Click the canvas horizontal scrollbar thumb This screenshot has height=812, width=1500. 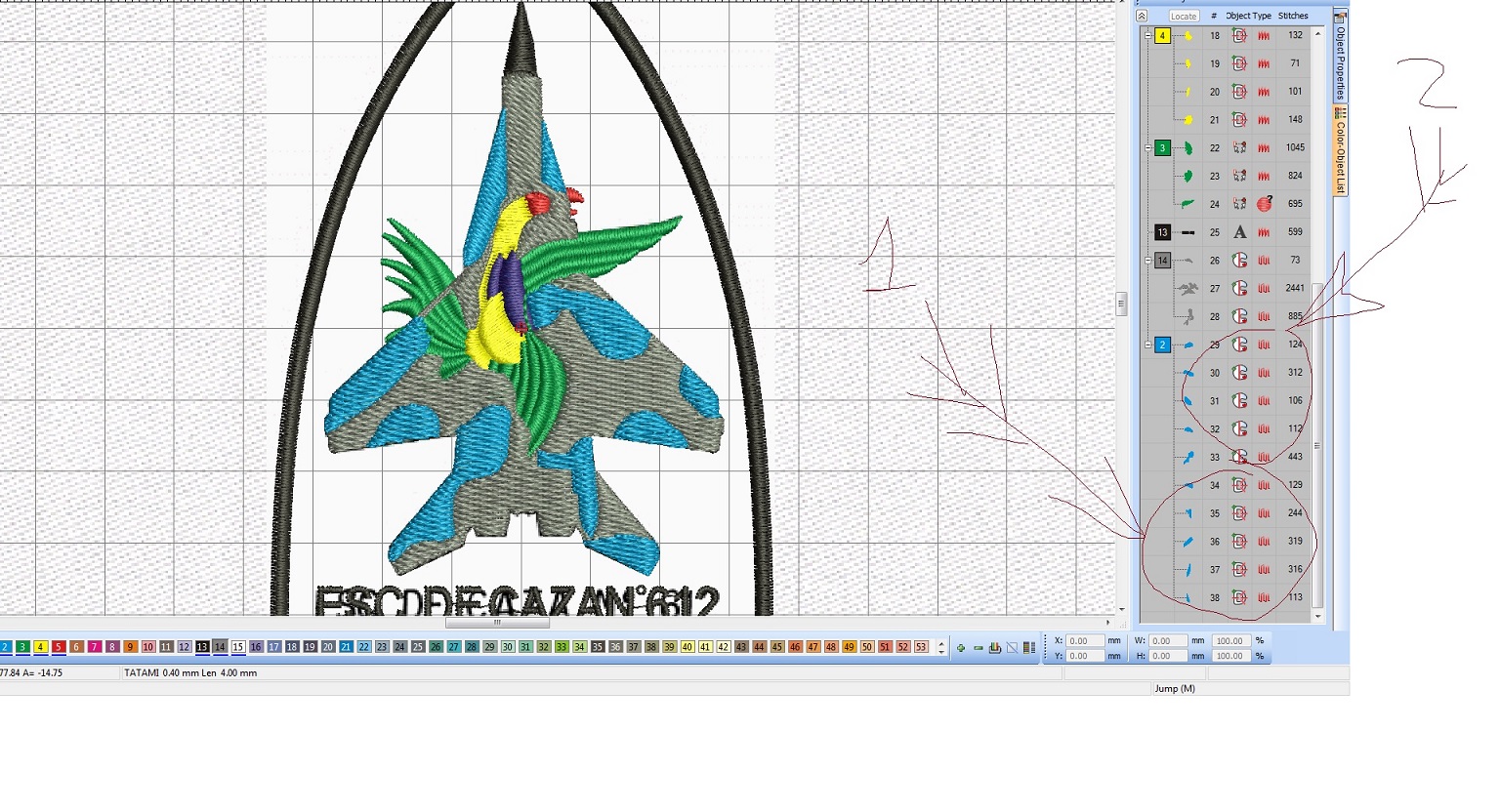click(x=497, y=623)
